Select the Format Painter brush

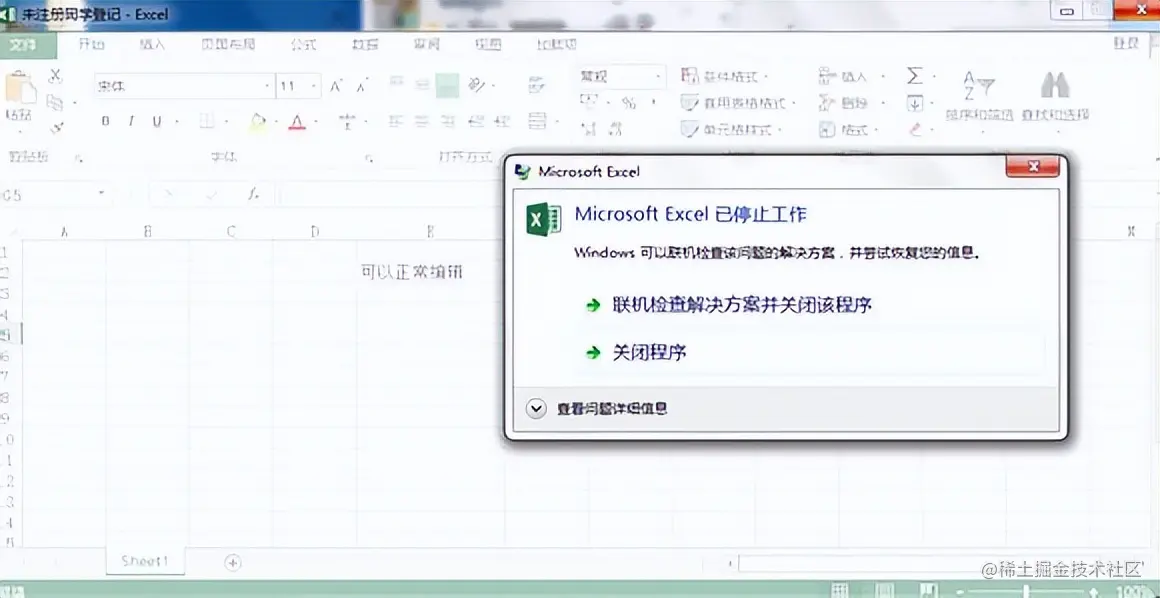55,128
